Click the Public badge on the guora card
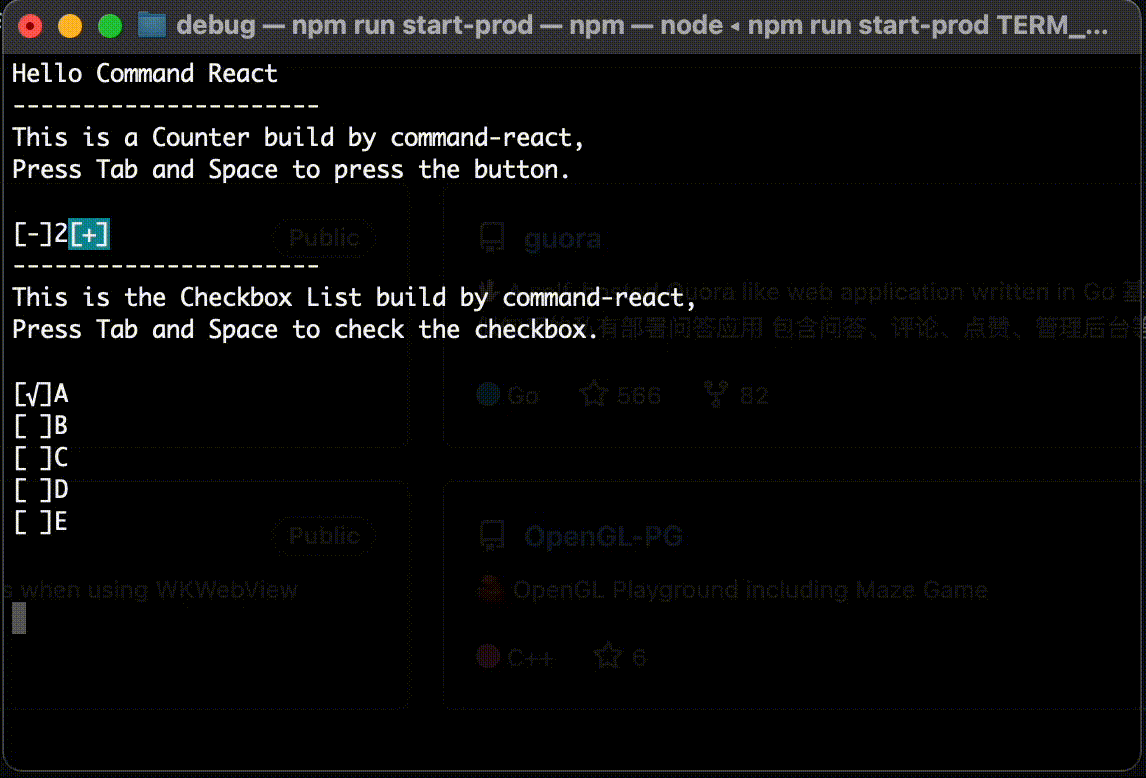This screenshot has width=1146, height=778. [x=323, y=237]
